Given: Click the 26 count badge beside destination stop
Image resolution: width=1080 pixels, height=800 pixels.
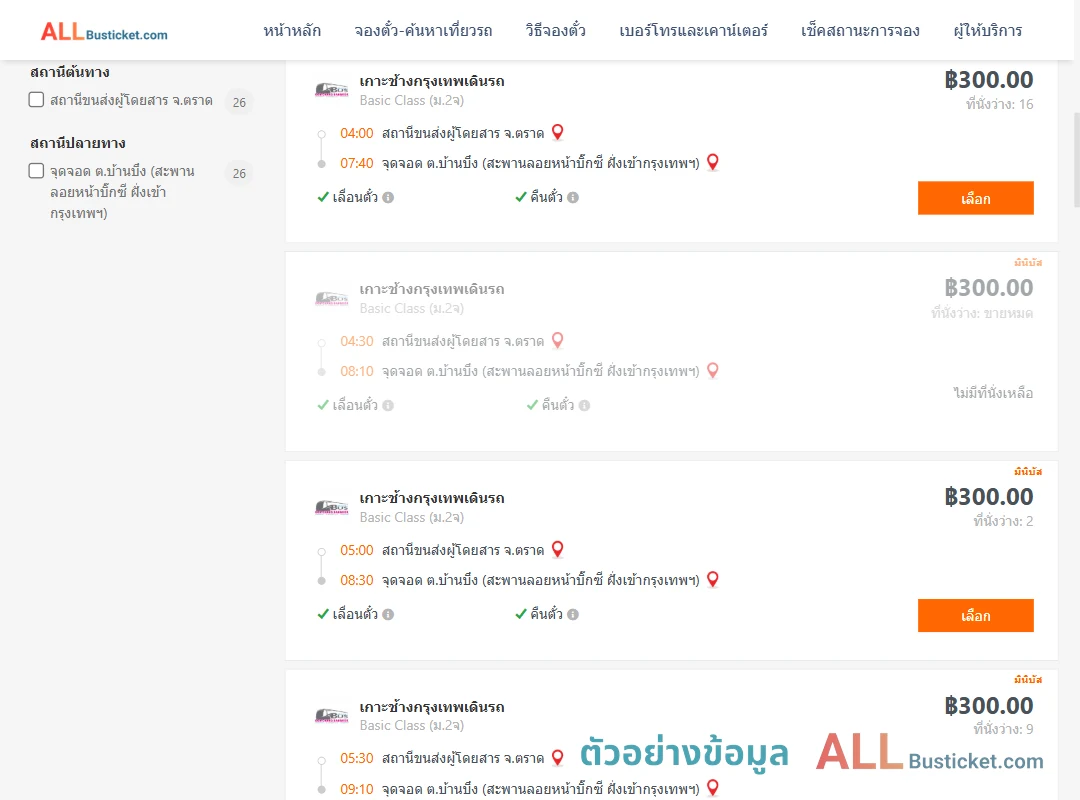Looking at the screenshot, I should point(239,174).
